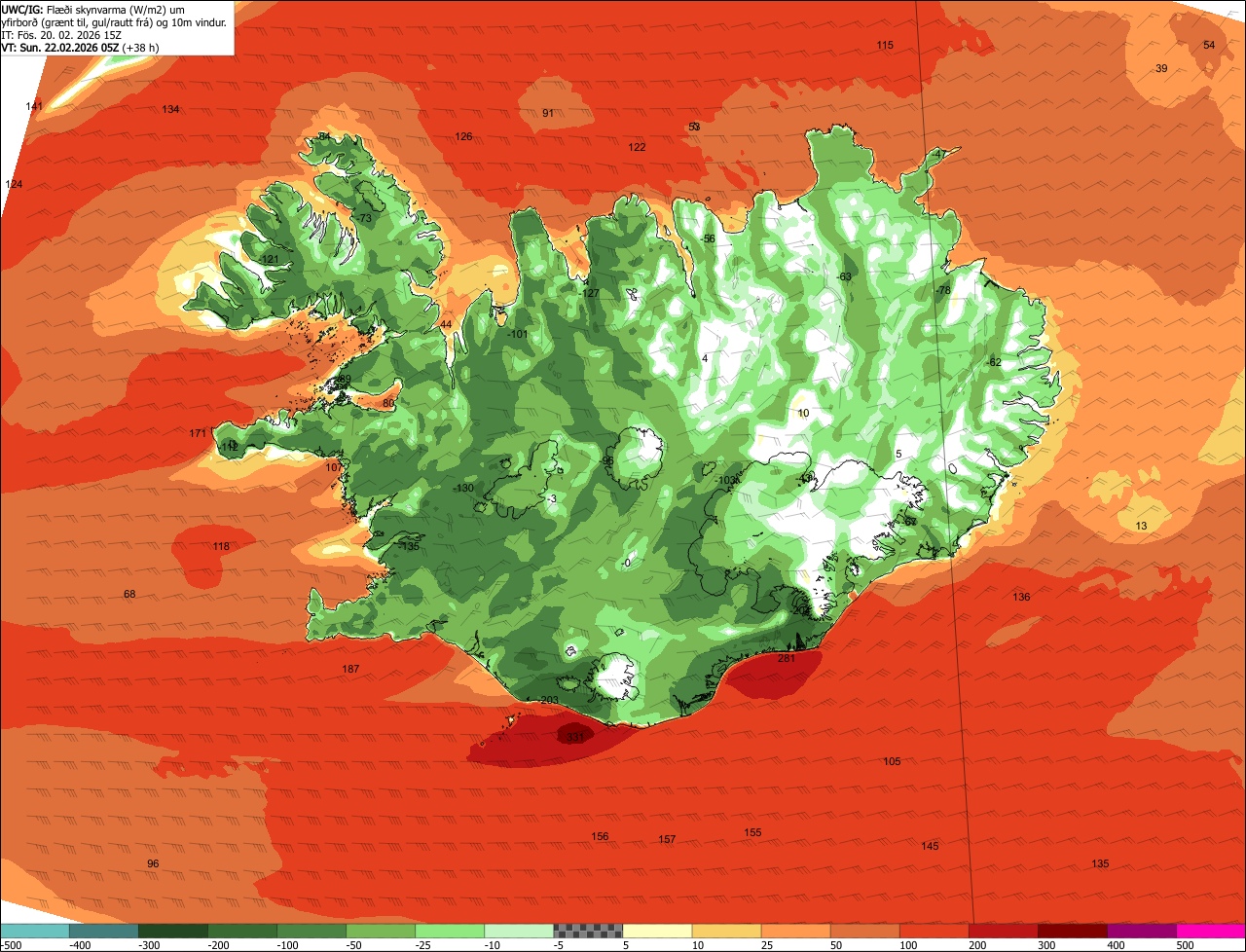Click the 124 value on the left edge

pyautogui.click(x=14, y=184)
